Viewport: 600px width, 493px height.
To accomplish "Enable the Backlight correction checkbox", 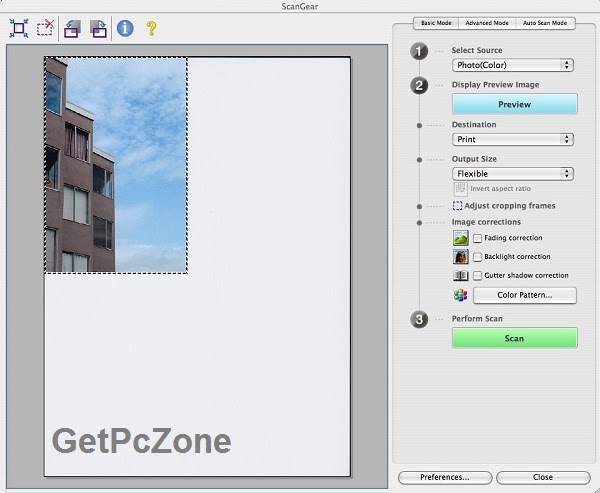I will [x=477, y=257].
